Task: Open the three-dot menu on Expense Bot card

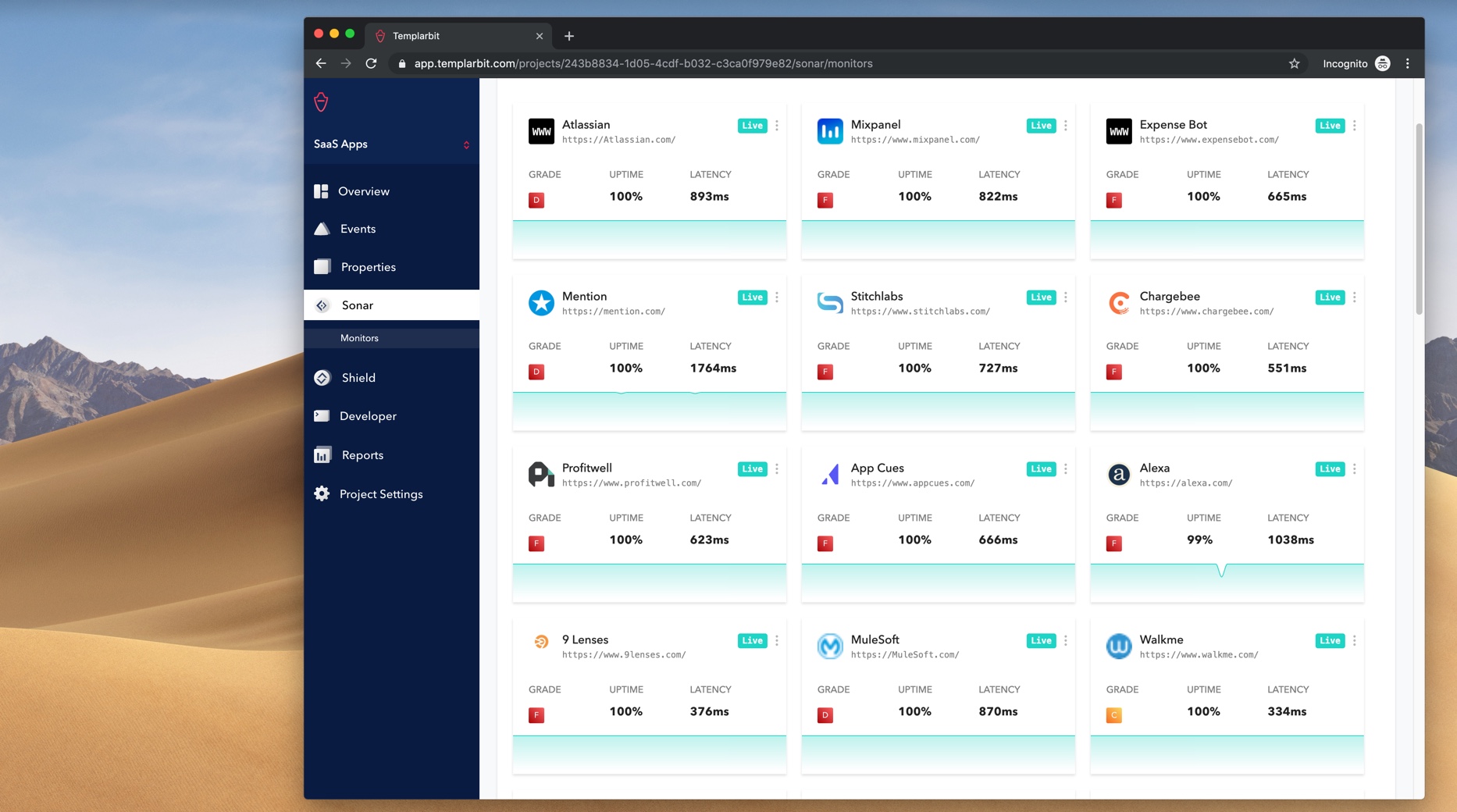Action: pos(1354,126)
